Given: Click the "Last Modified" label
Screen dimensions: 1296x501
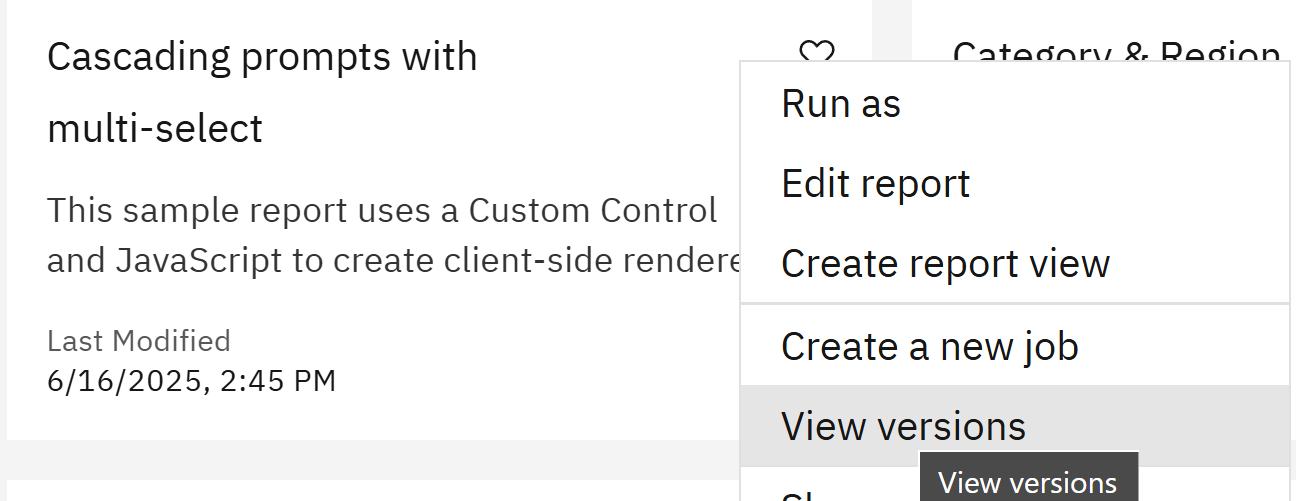Looking at the screenshot, I should pos(139,341).
